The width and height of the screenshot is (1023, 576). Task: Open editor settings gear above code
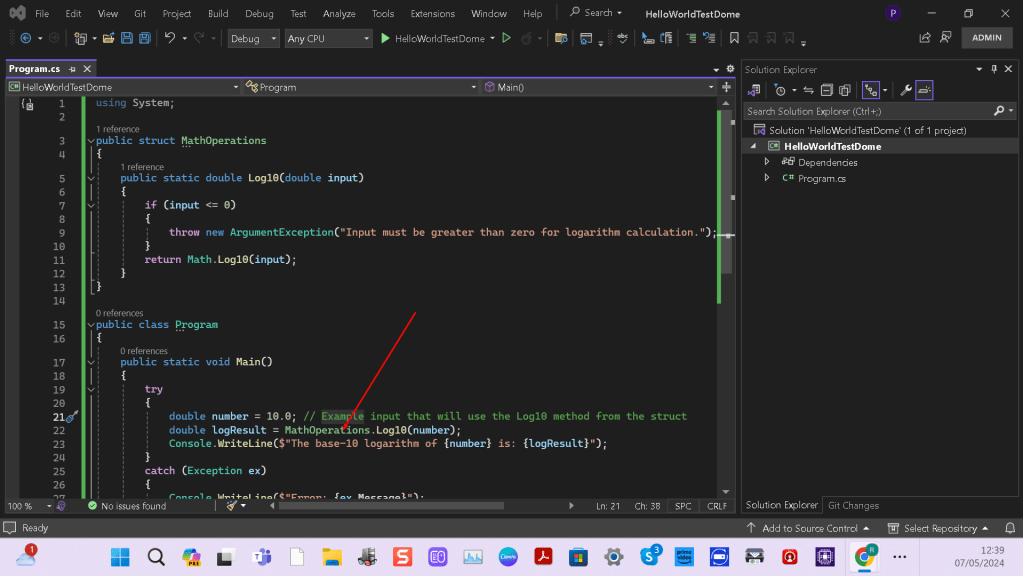tap(730, 68)
